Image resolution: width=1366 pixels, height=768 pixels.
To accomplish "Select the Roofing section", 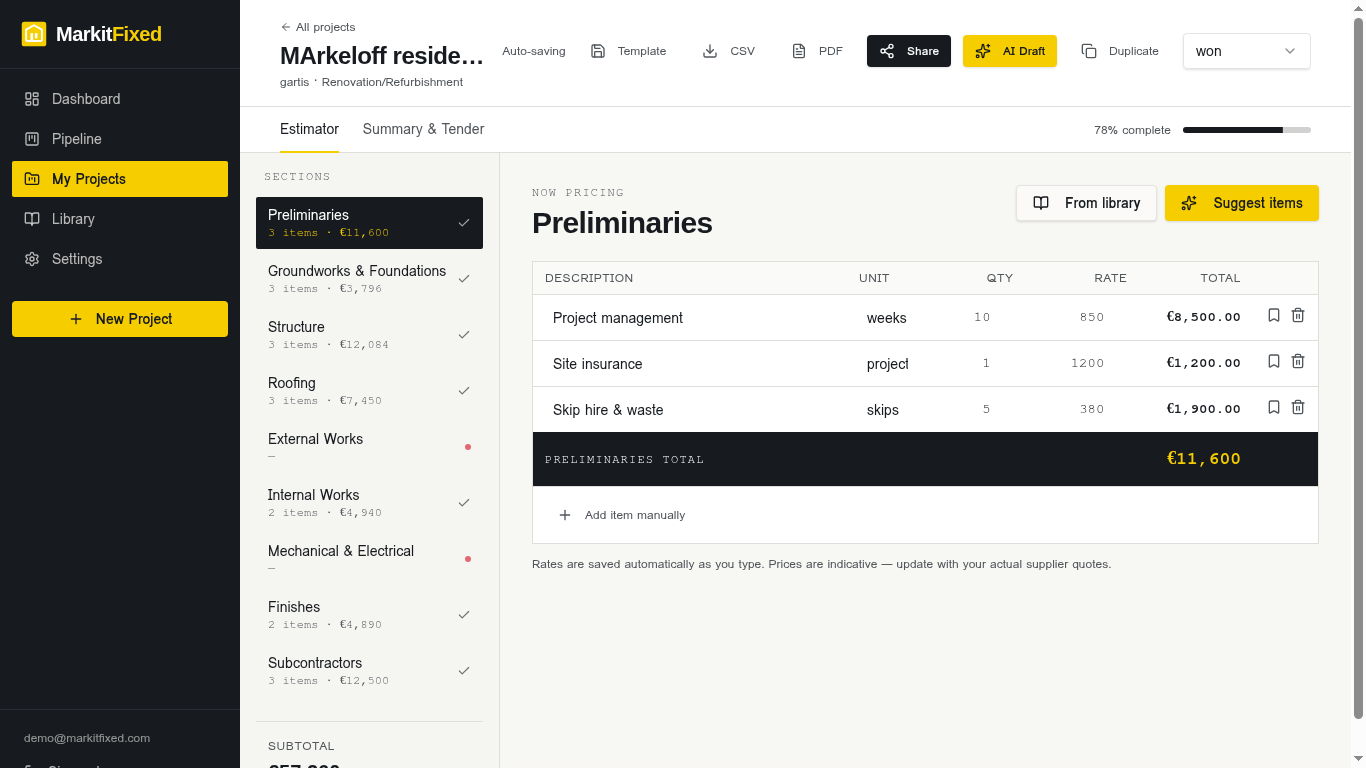I will (369, 391).
